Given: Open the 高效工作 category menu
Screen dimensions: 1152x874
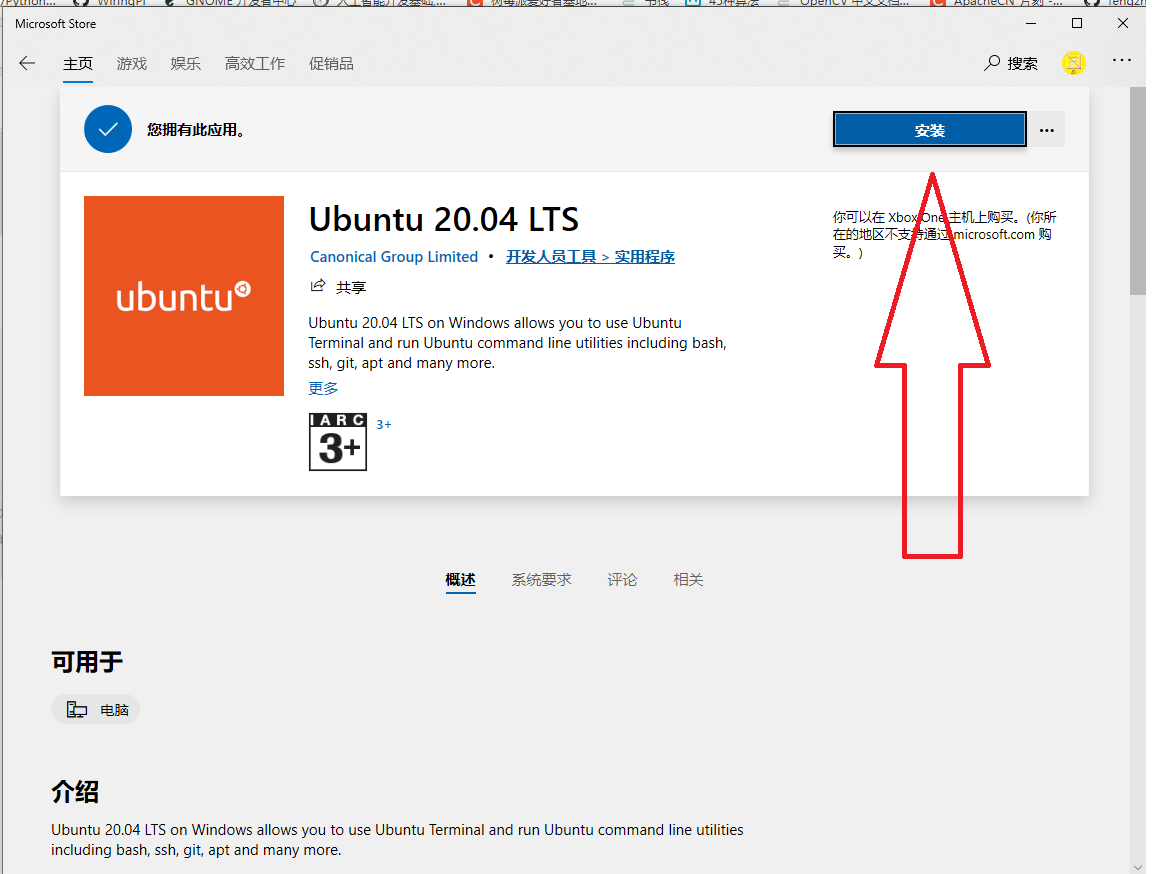Looking at the screenshot, I should (254, 62).
